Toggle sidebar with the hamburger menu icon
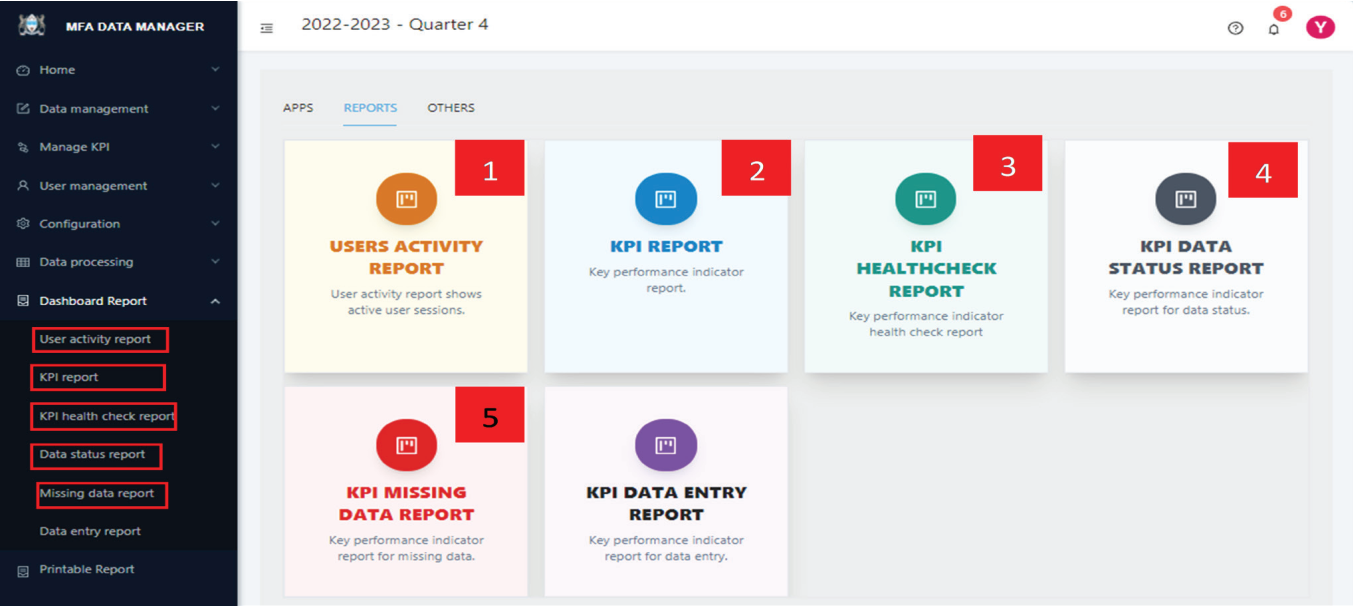This screenshot has height=606, width=1353. pos(267,28)
